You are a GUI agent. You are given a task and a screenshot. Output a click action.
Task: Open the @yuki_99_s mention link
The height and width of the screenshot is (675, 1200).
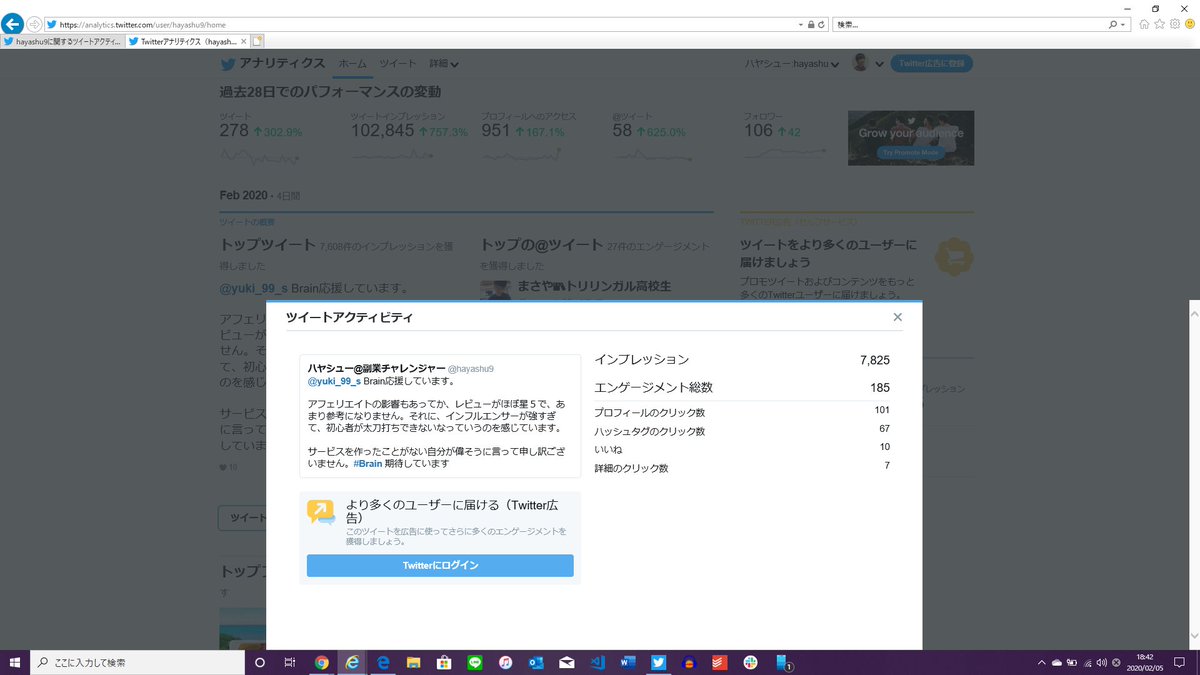pos(333,381)
